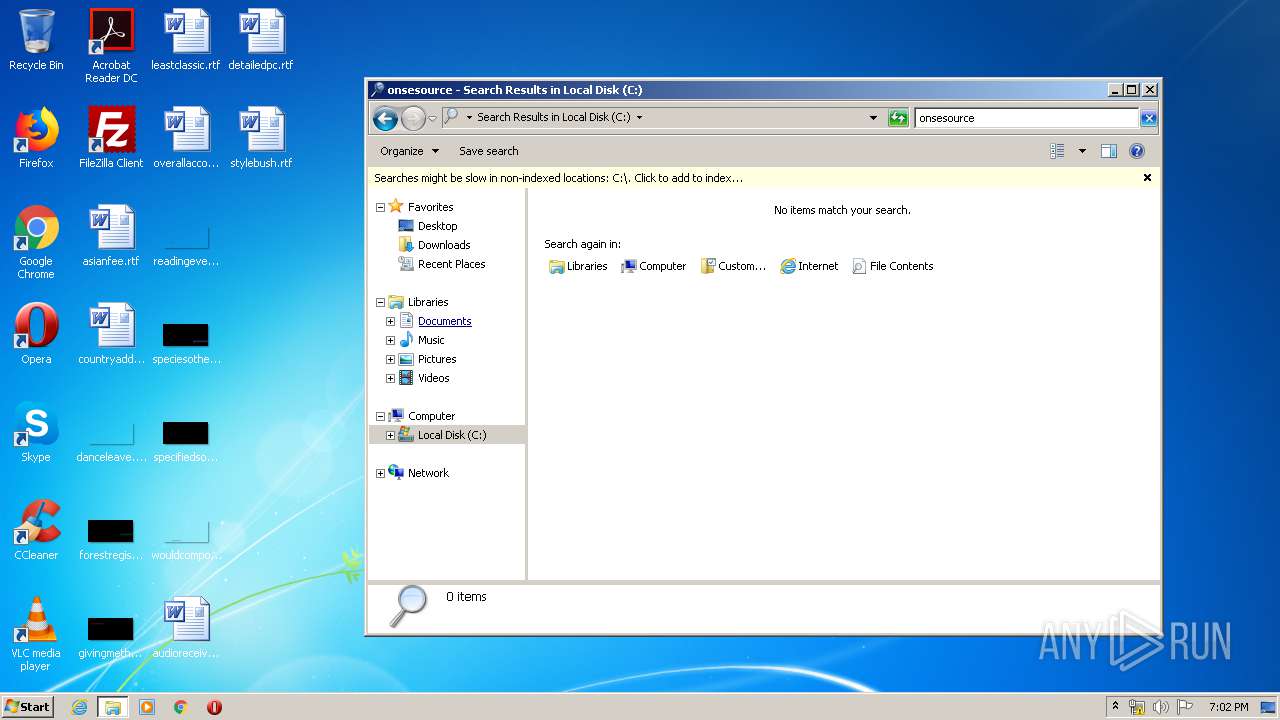The image size is (1280, 720).
Task: Search again in Libraries
Action: (578, 266)
